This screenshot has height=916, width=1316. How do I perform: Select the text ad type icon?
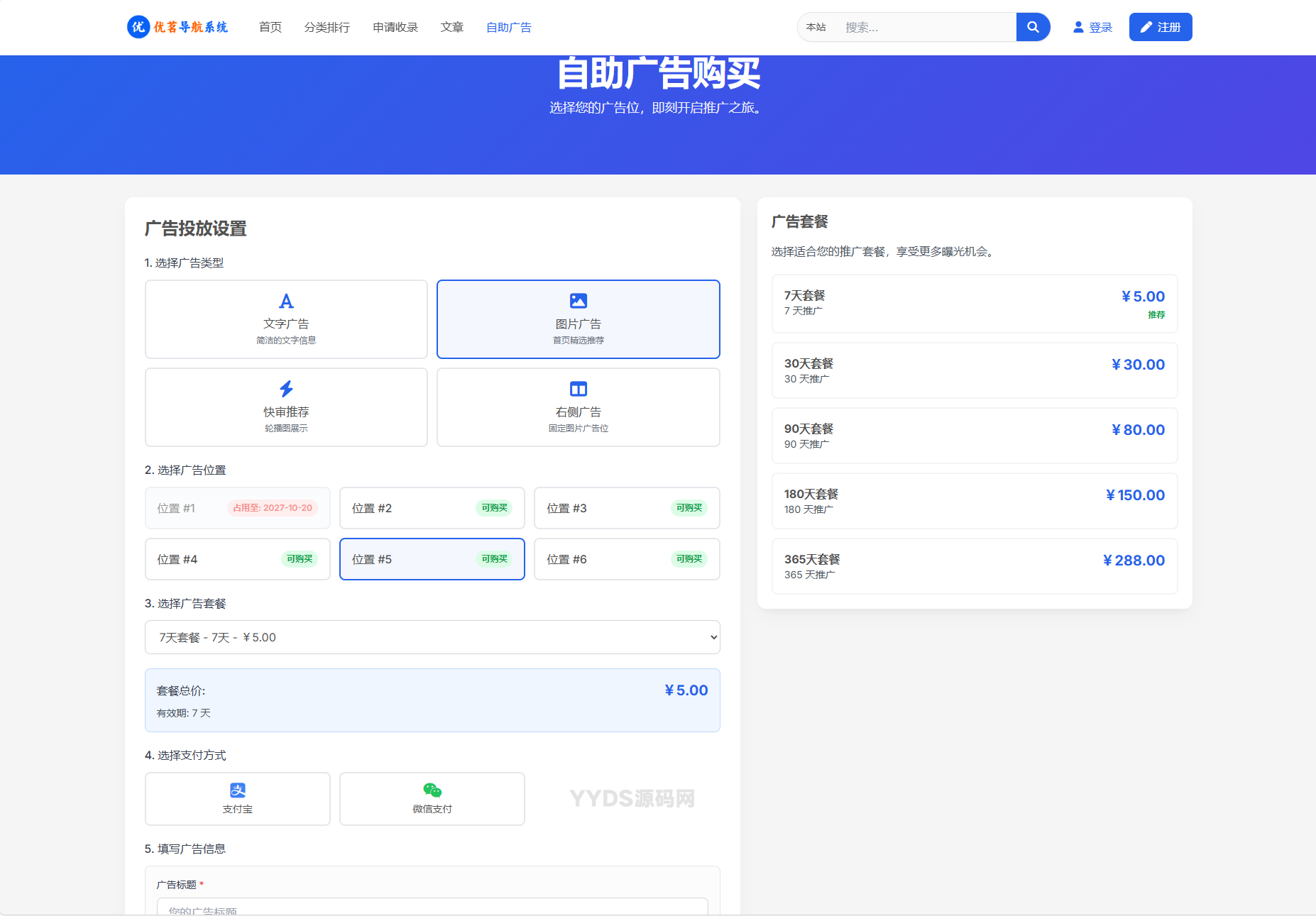click(286, 302)
